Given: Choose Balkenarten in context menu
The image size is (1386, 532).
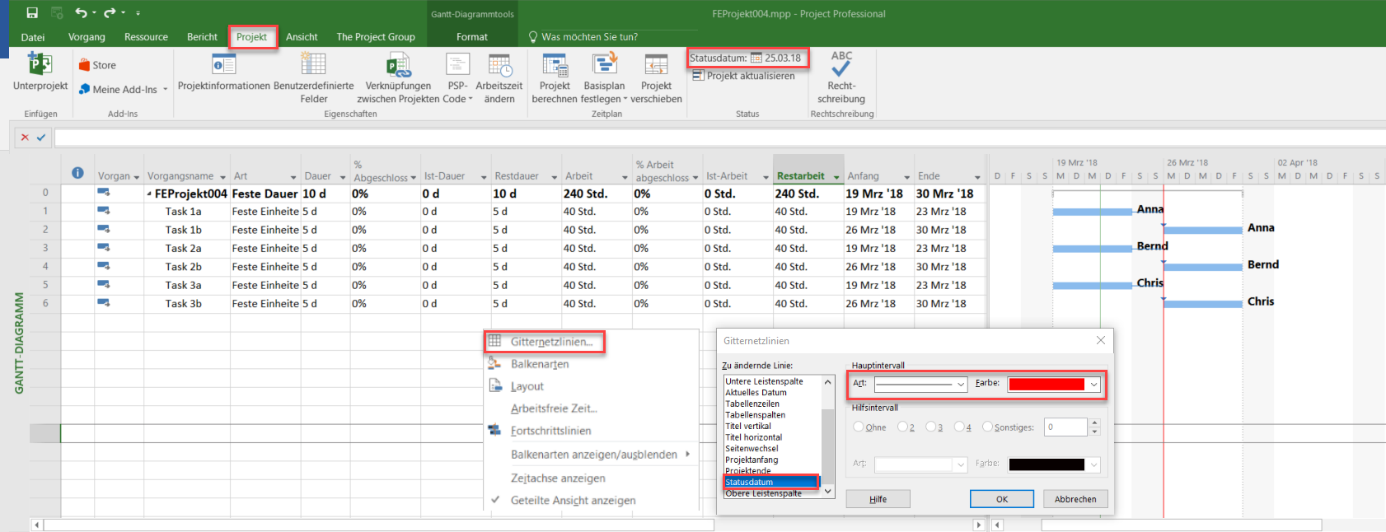Looking at the screenshot, I should click(x=539, y=364).
